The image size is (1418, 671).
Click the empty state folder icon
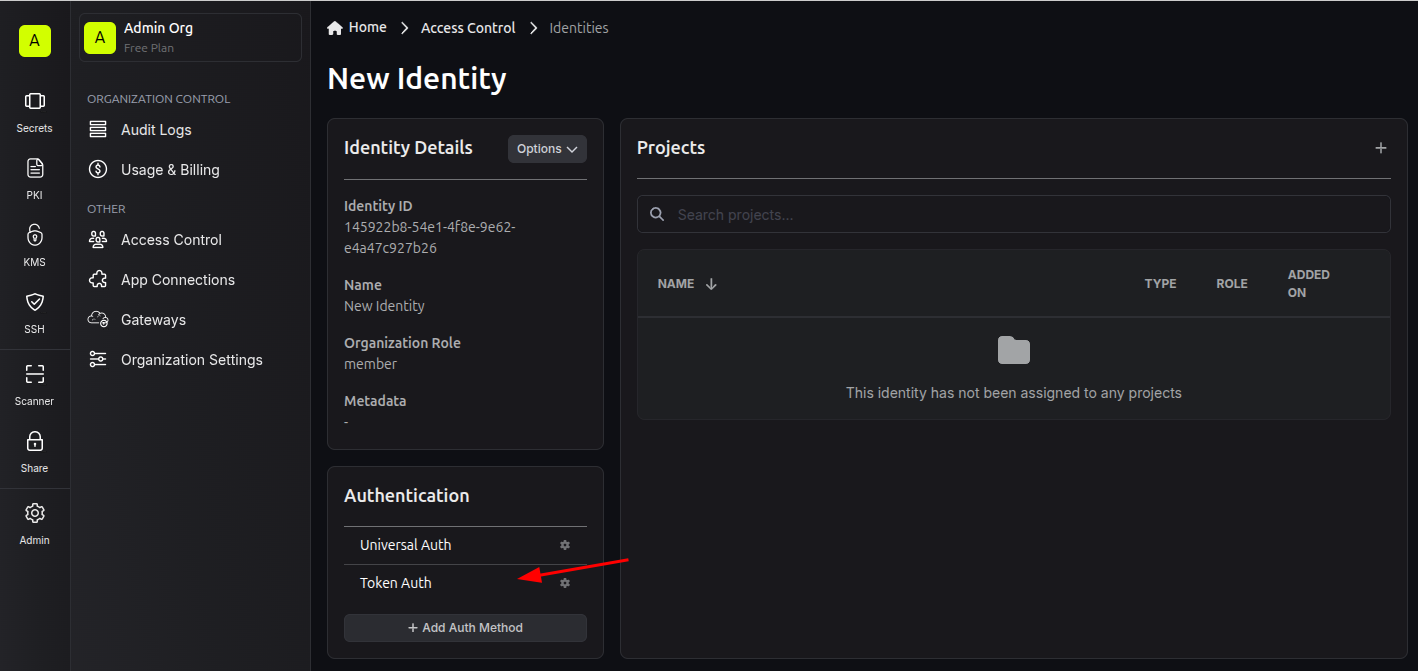pos(1014,350)
